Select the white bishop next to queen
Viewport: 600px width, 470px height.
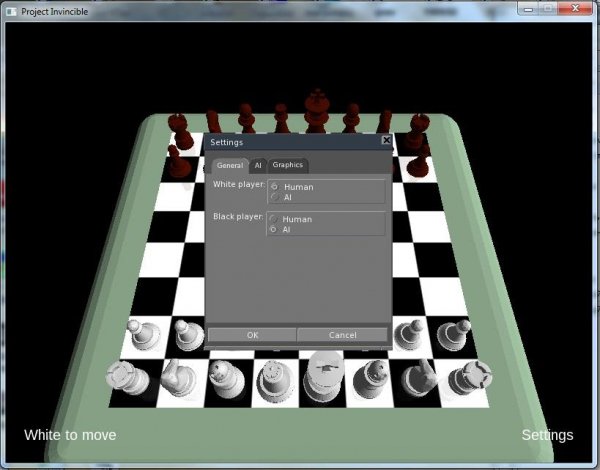227,379
